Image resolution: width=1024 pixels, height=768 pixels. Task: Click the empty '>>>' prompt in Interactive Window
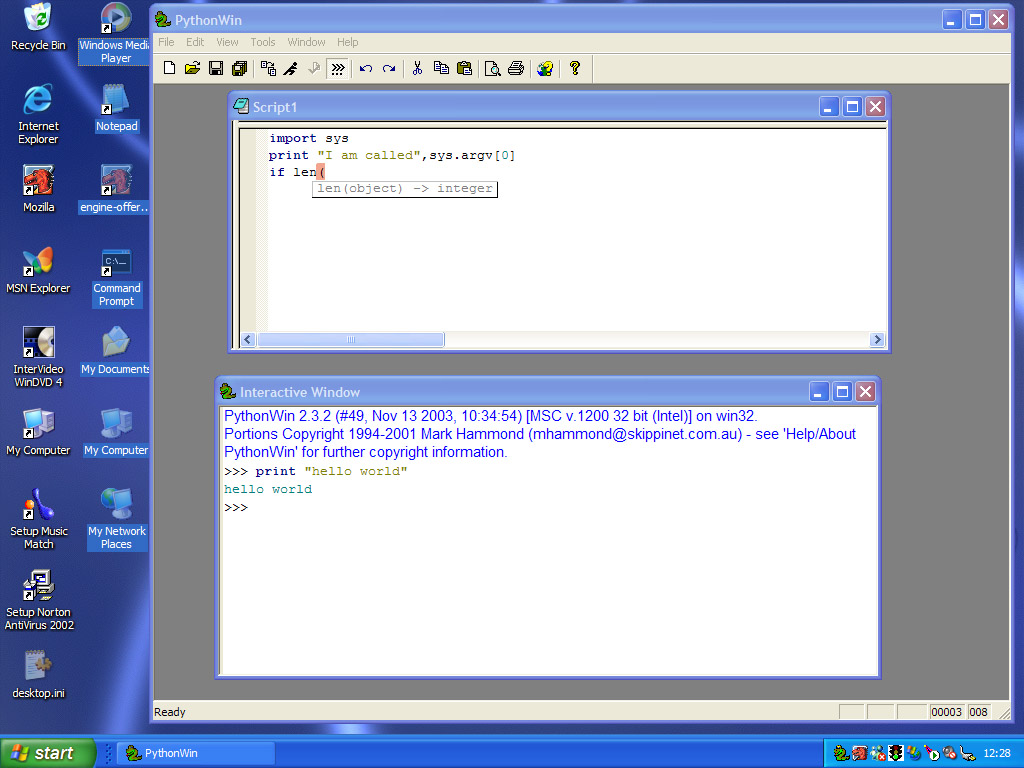coord(236,507)
